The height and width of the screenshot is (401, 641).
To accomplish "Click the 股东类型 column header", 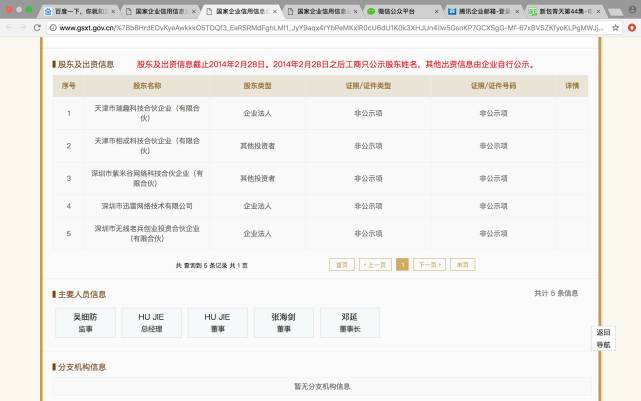I will (x=258, y=86).
